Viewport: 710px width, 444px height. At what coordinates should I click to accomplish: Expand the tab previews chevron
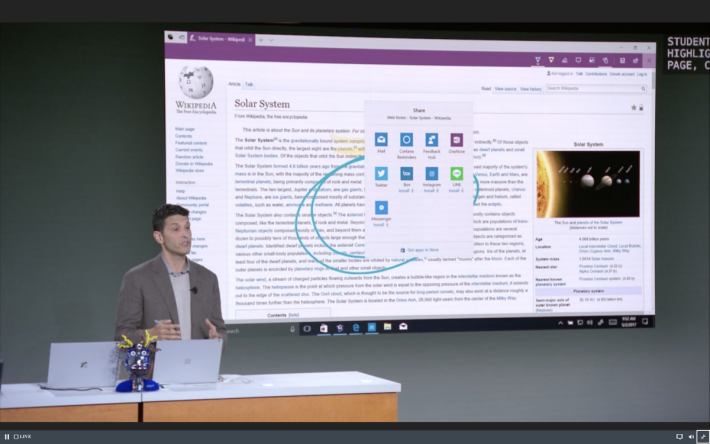click(x=271, y=40)
